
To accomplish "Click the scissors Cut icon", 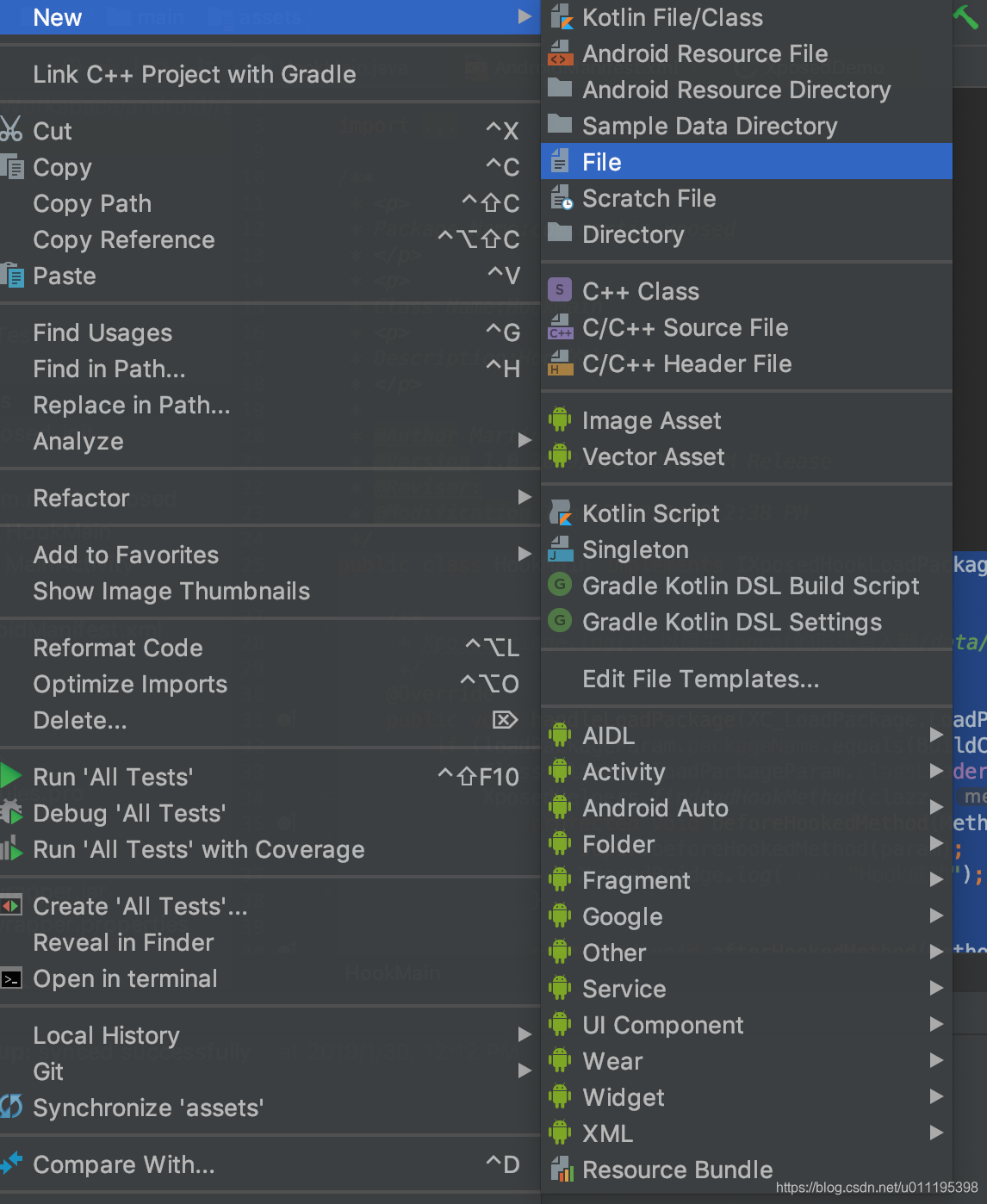I will [11, 130].
